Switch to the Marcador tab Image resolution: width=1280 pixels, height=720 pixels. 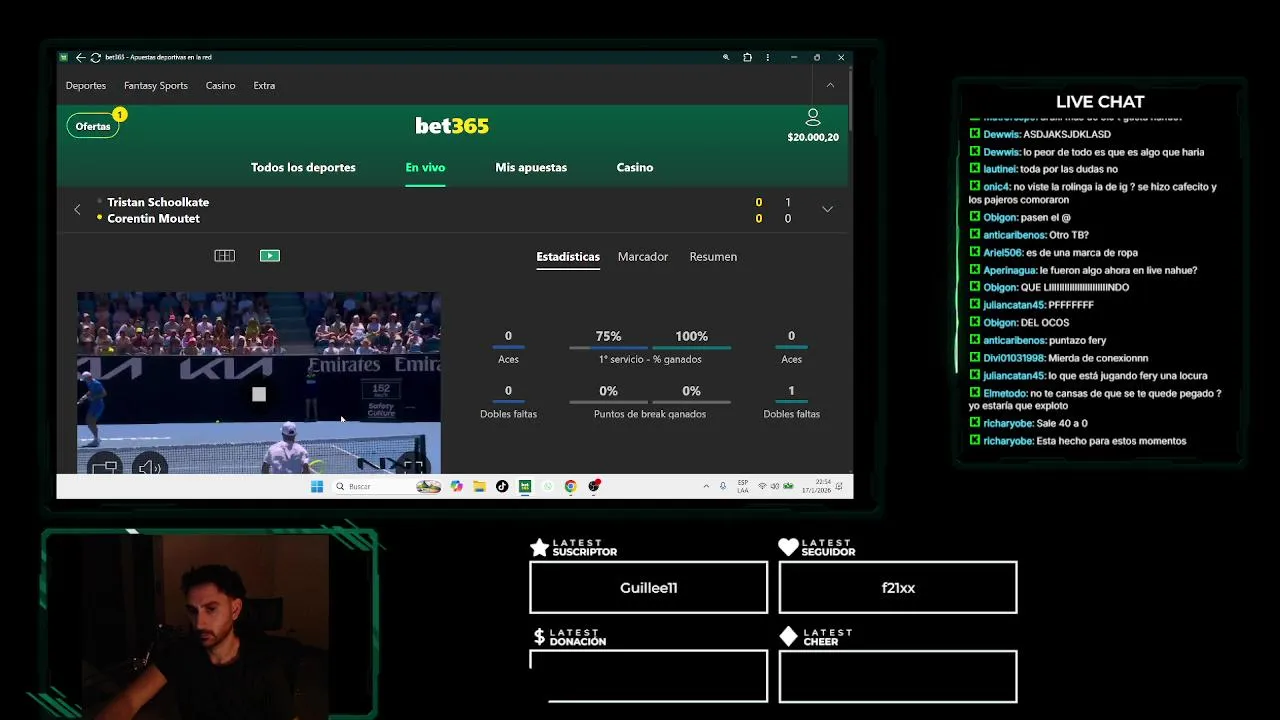click(x=643, y=257)
